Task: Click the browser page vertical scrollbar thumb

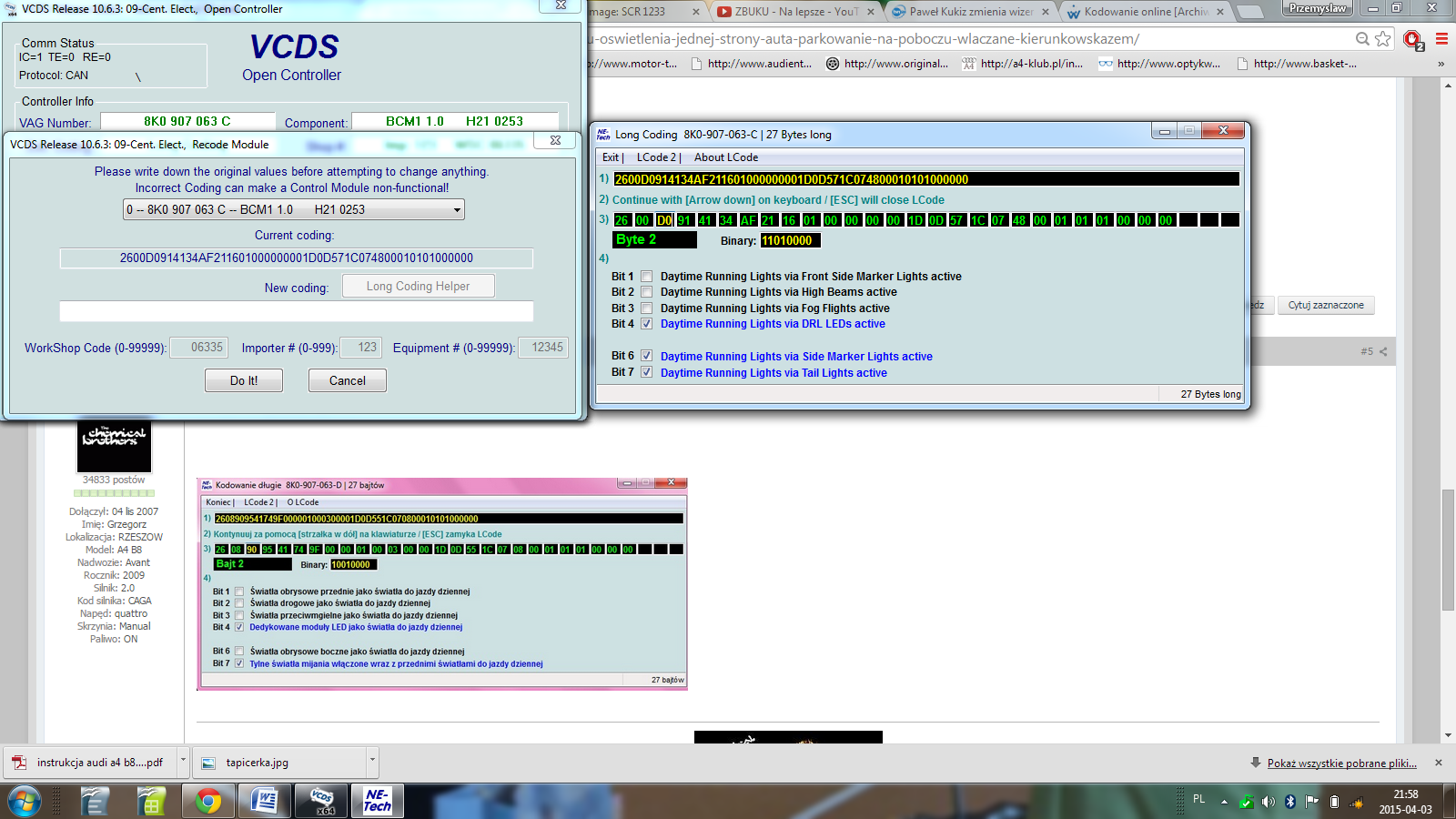Action: coord(1448,551)
